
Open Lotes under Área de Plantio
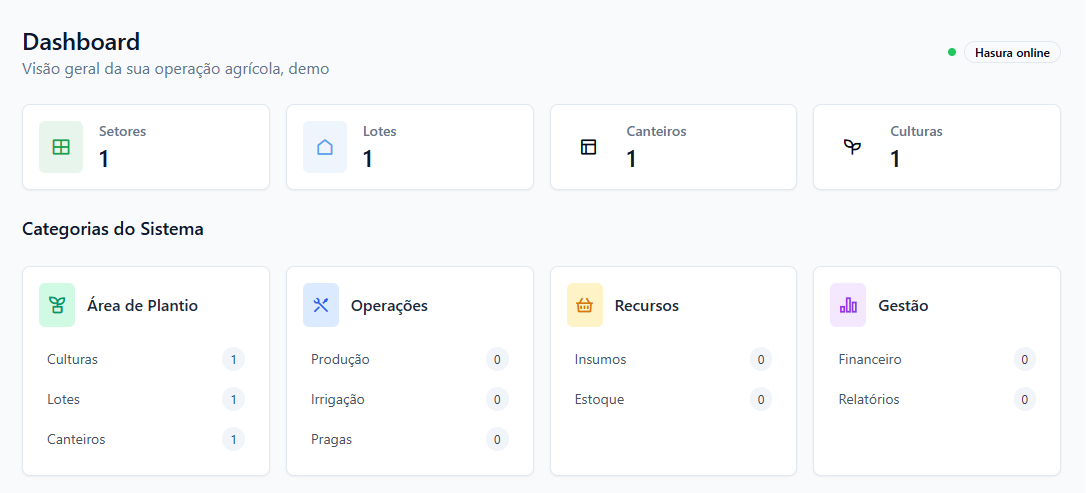pos(146,400)
